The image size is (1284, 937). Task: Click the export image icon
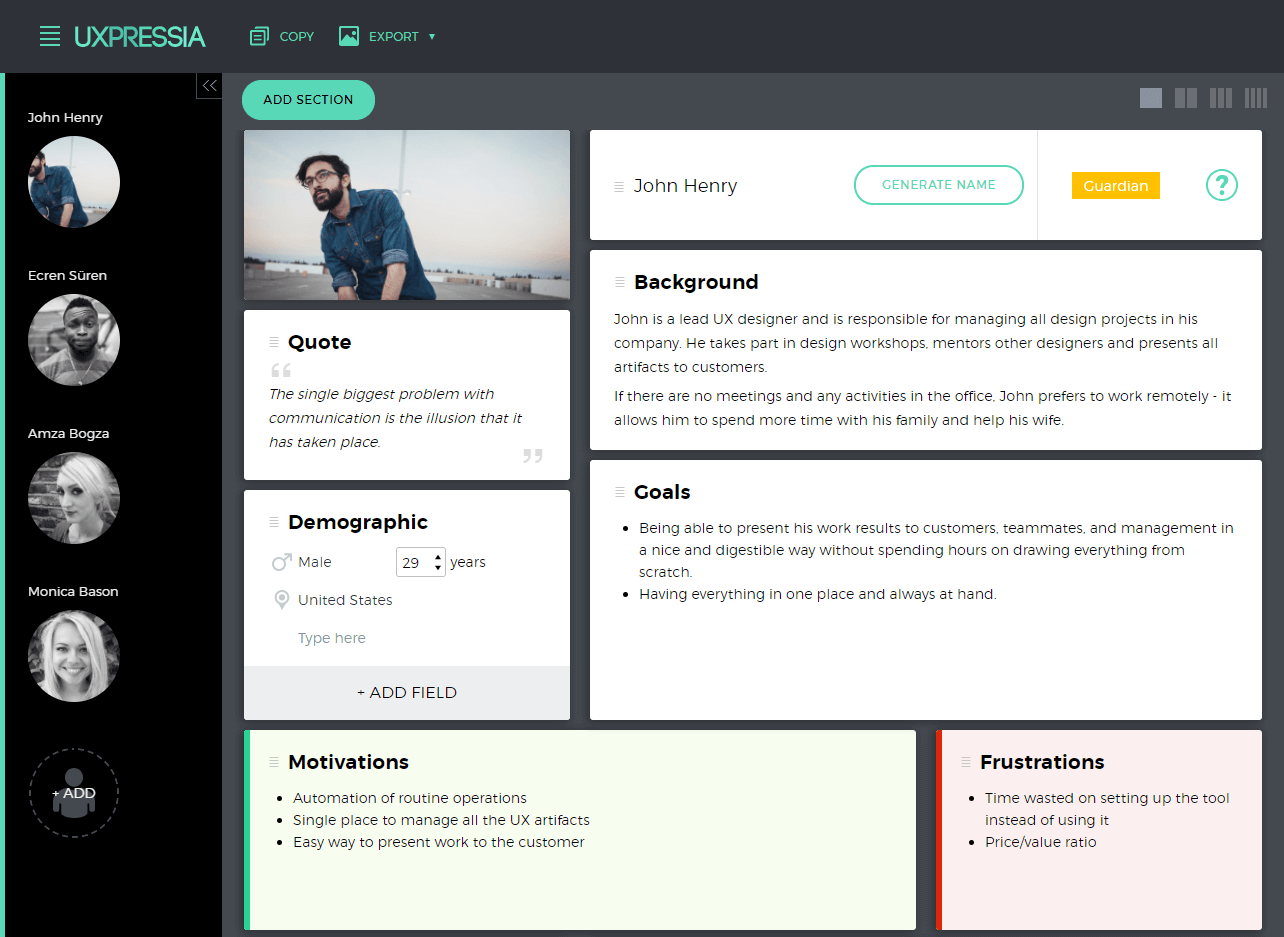[x=349, y=36]
